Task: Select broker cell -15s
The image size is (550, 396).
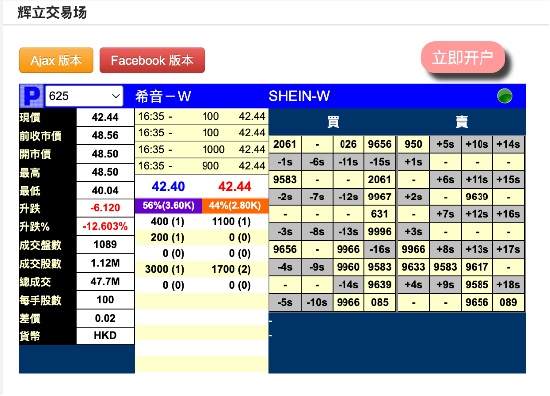Action: click(380, 162)
